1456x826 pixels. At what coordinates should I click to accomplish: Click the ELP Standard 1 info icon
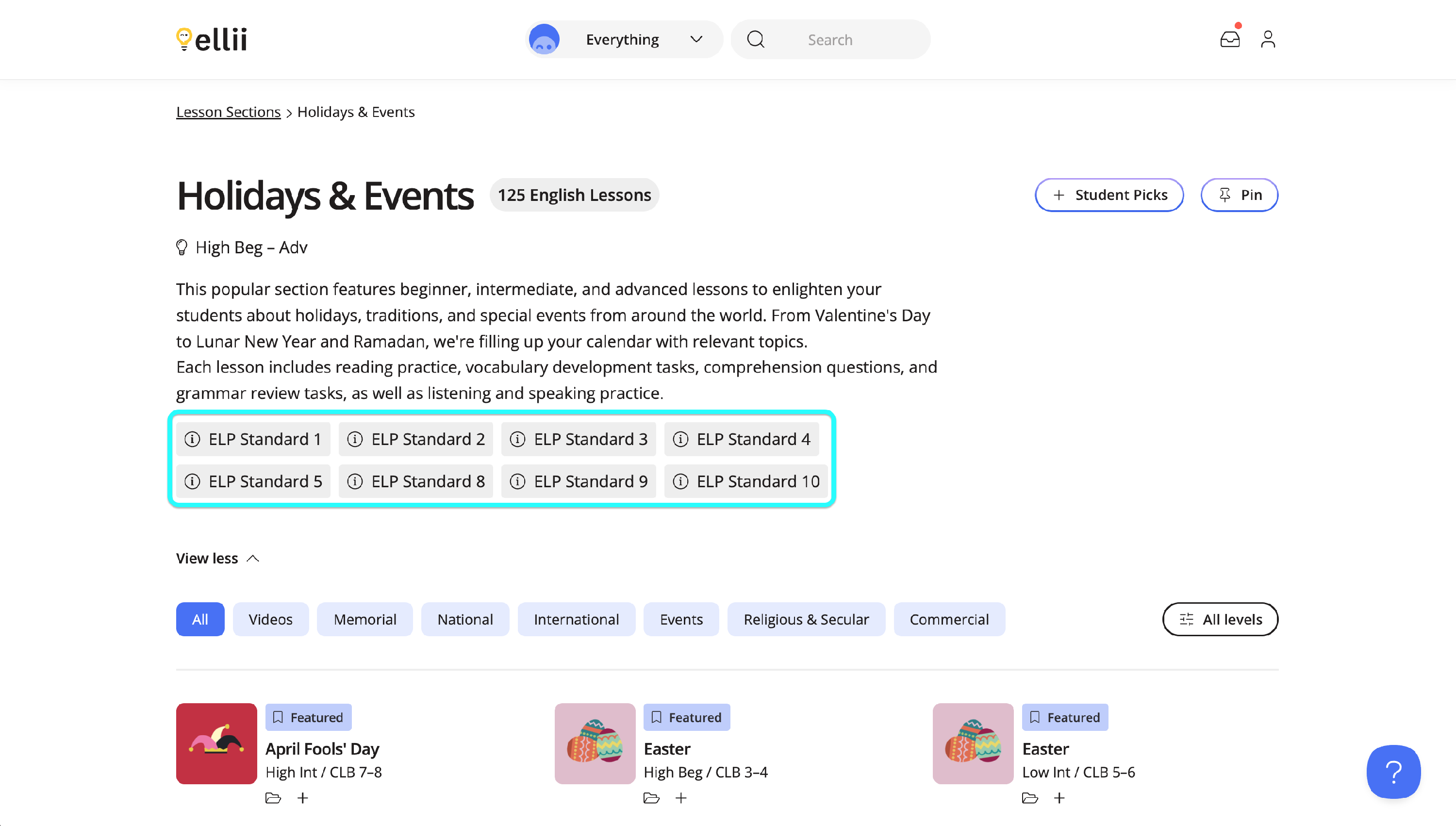coord(192,439)
